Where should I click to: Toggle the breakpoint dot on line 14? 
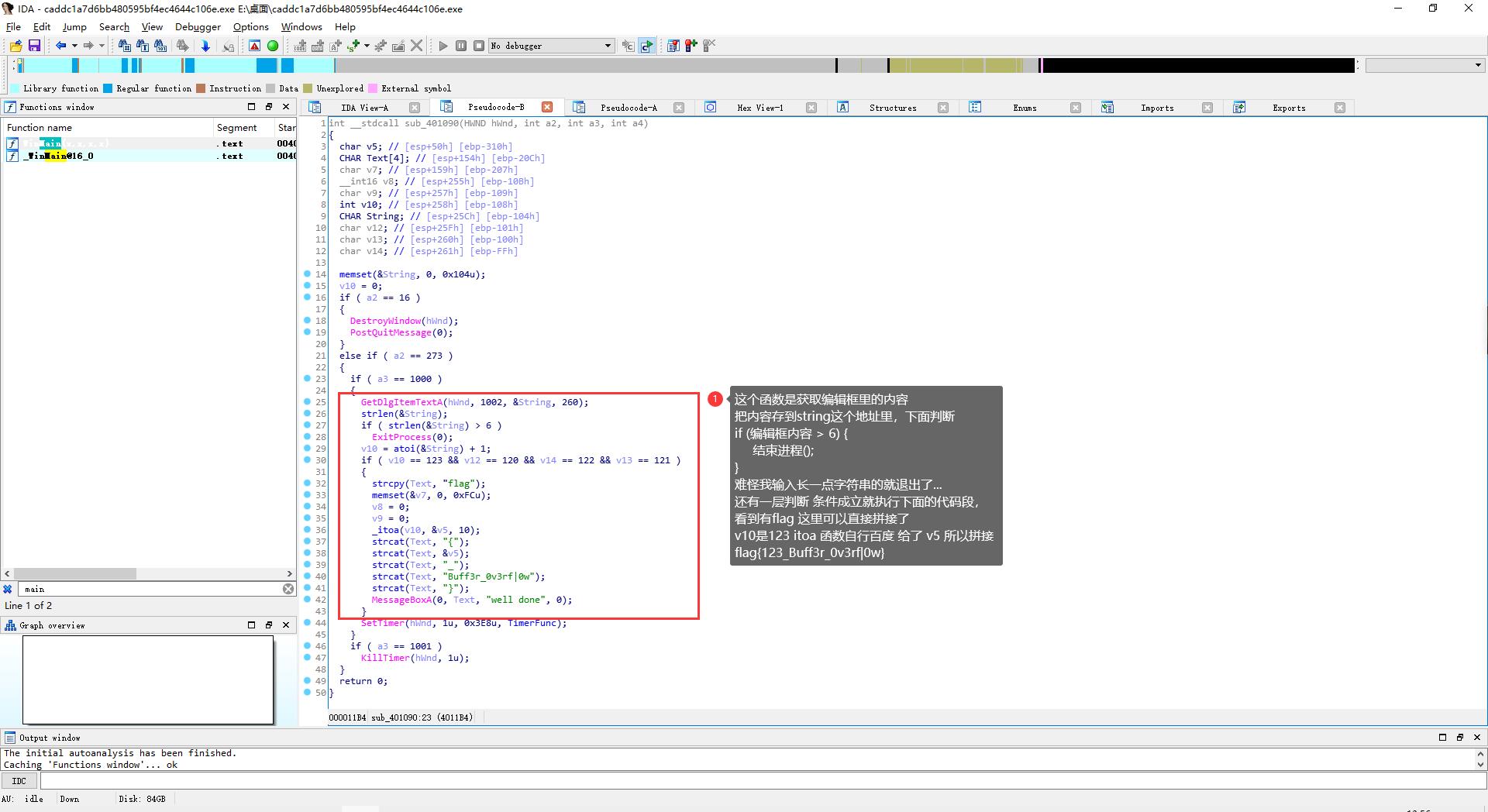(307, 274)
